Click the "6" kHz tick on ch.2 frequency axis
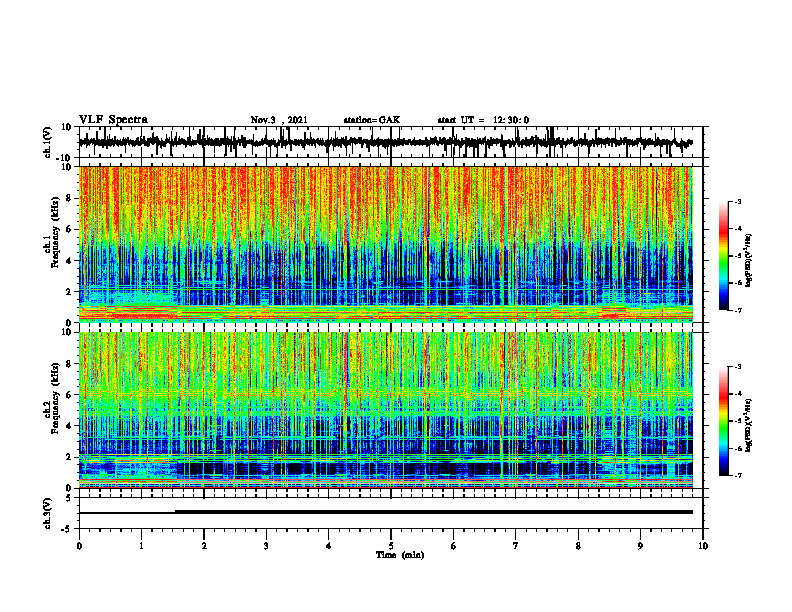792x612 pixels. (70, 395)
